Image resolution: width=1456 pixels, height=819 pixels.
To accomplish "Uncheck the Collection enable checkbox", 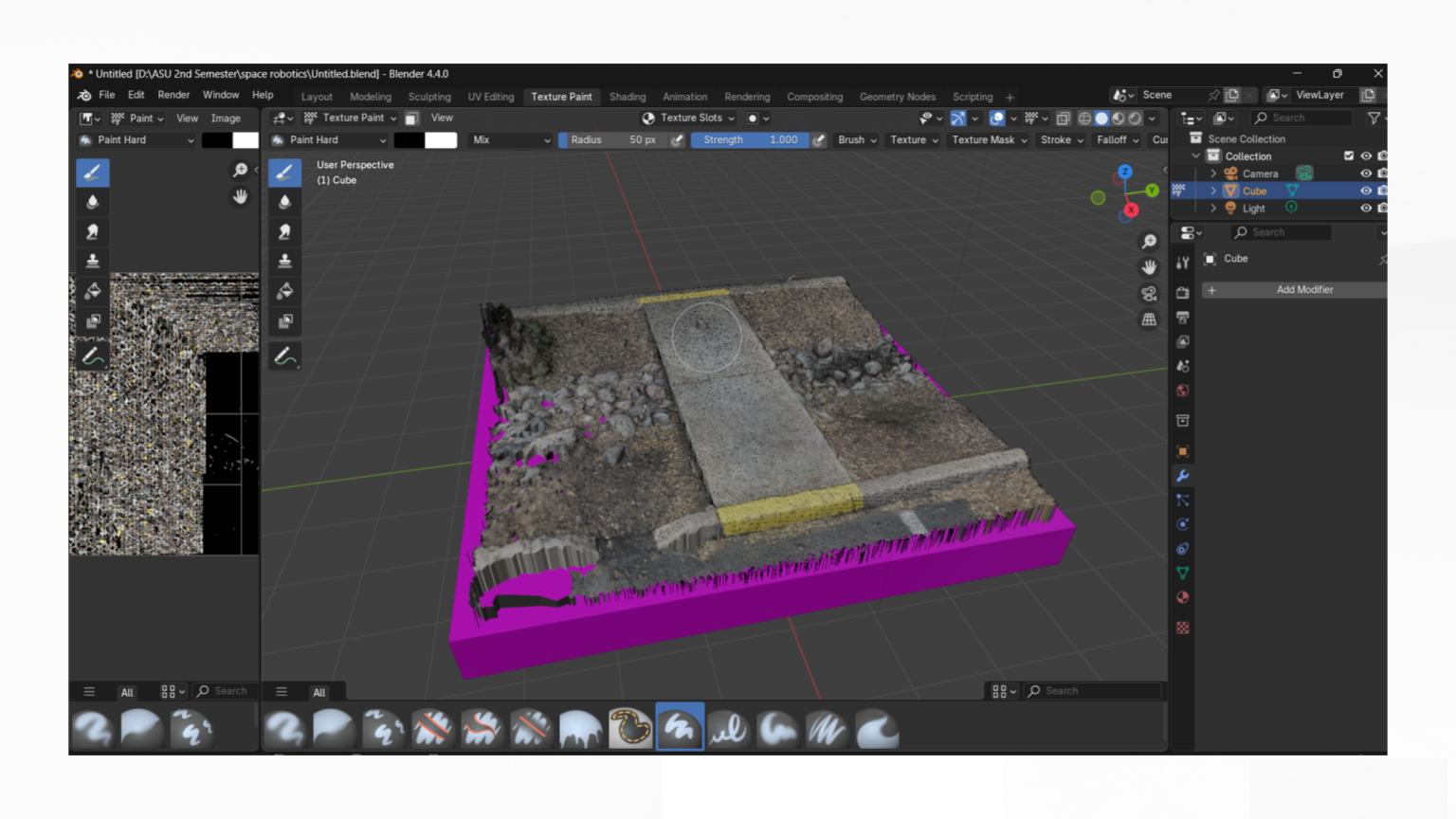I will [x=1349, y=155].
